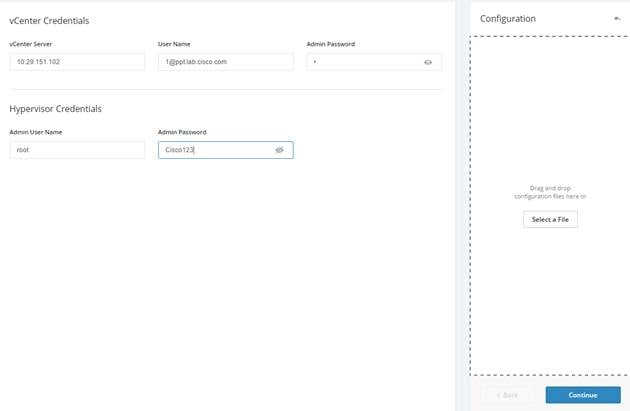
Task: Click the vCenter Server label
Action: [31, 44]
